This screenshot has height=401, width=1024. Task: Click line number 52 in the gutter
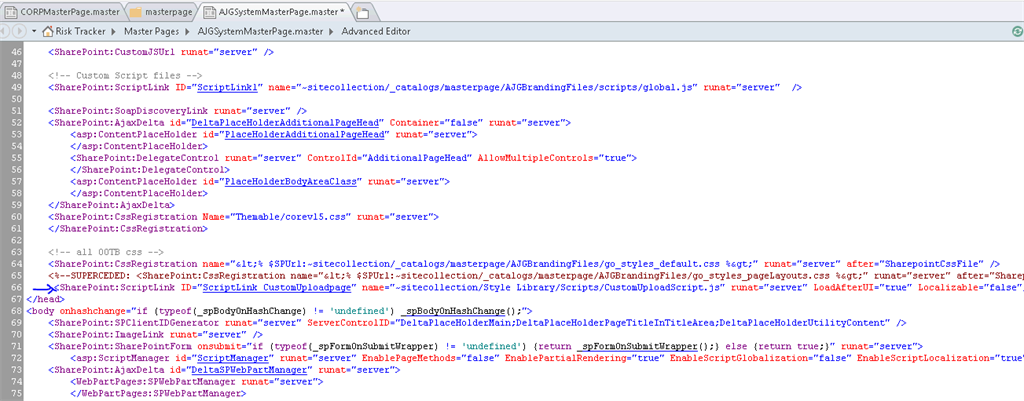(x=16, y=122)
